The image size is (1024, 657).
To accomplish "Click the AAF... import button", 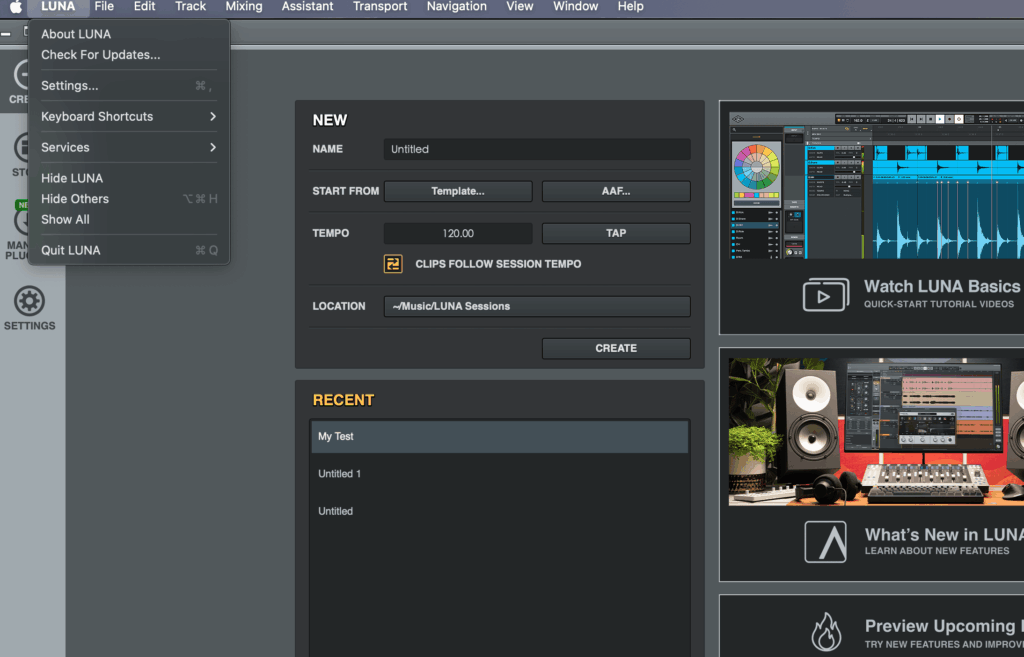I will coord(615,191).
